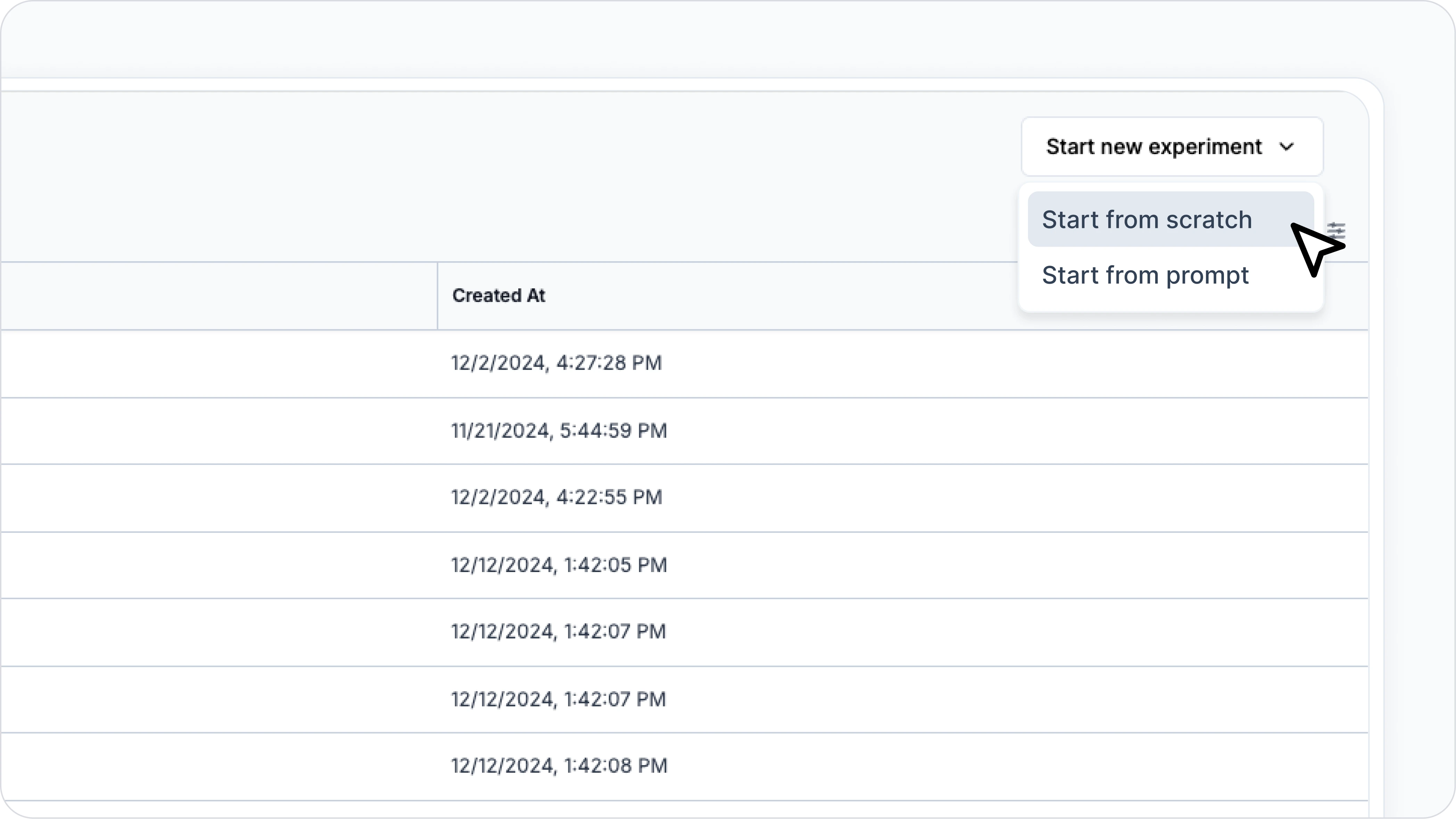Open the column settings sliders icon
This screenshot has width=1456, height=819.
(x=1337, y=230)
